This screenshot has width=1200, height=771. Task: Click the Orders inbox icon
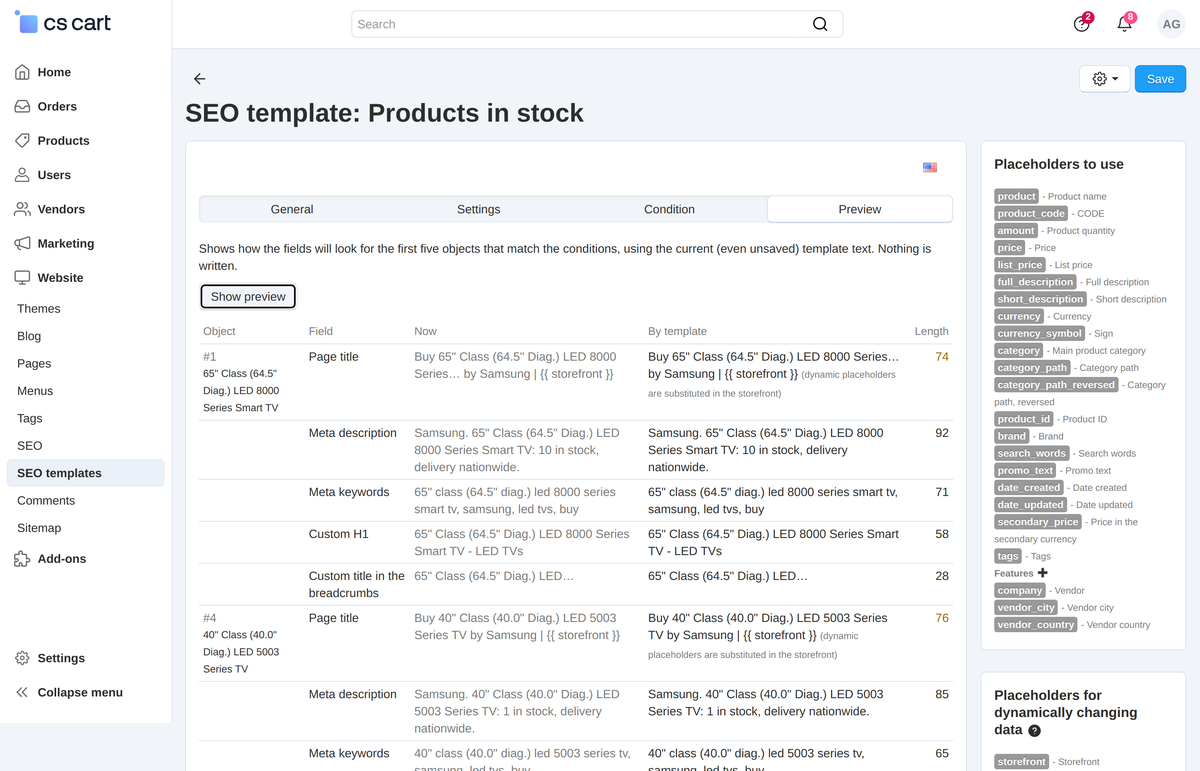click(x=22, y=106)
